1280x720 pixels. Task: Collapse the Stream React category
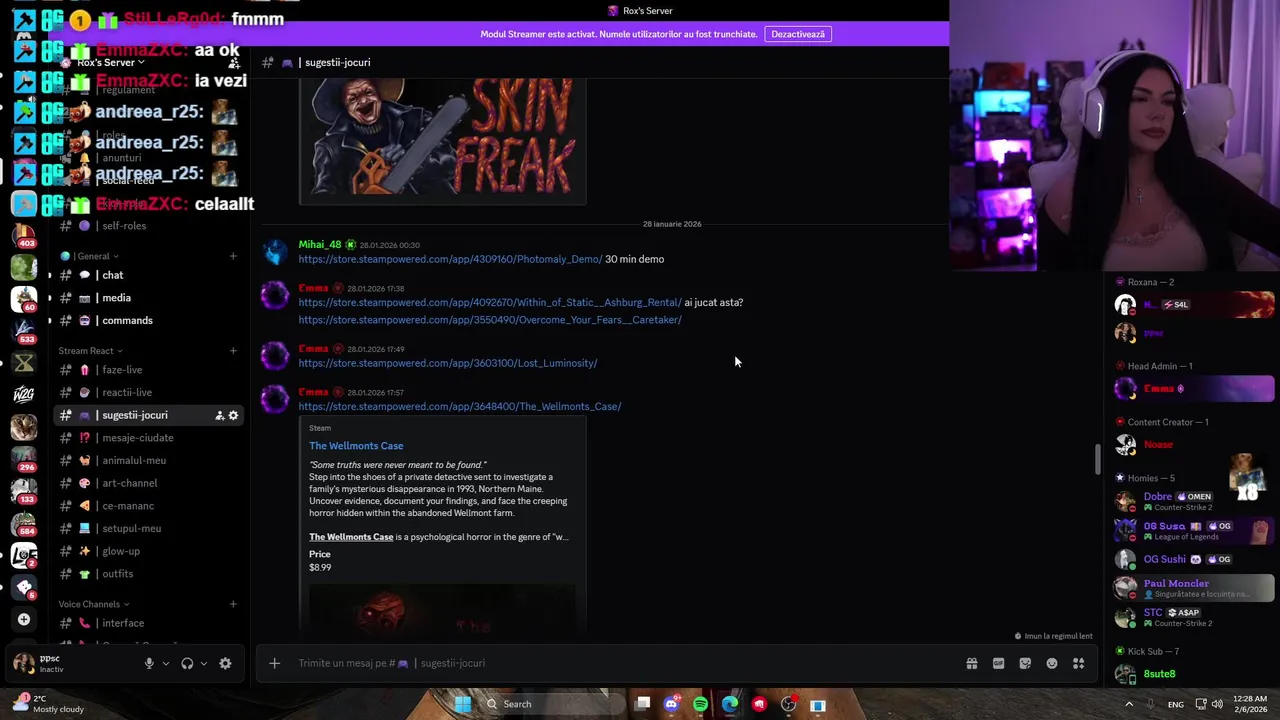tap(90, 351)
